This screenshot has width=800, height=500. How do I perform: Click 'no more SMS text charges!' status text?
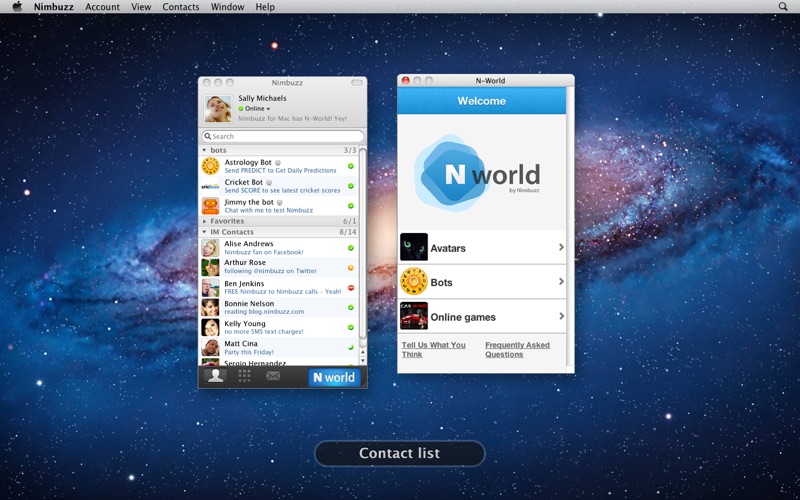pyautogui.click(x=264, y=332)
